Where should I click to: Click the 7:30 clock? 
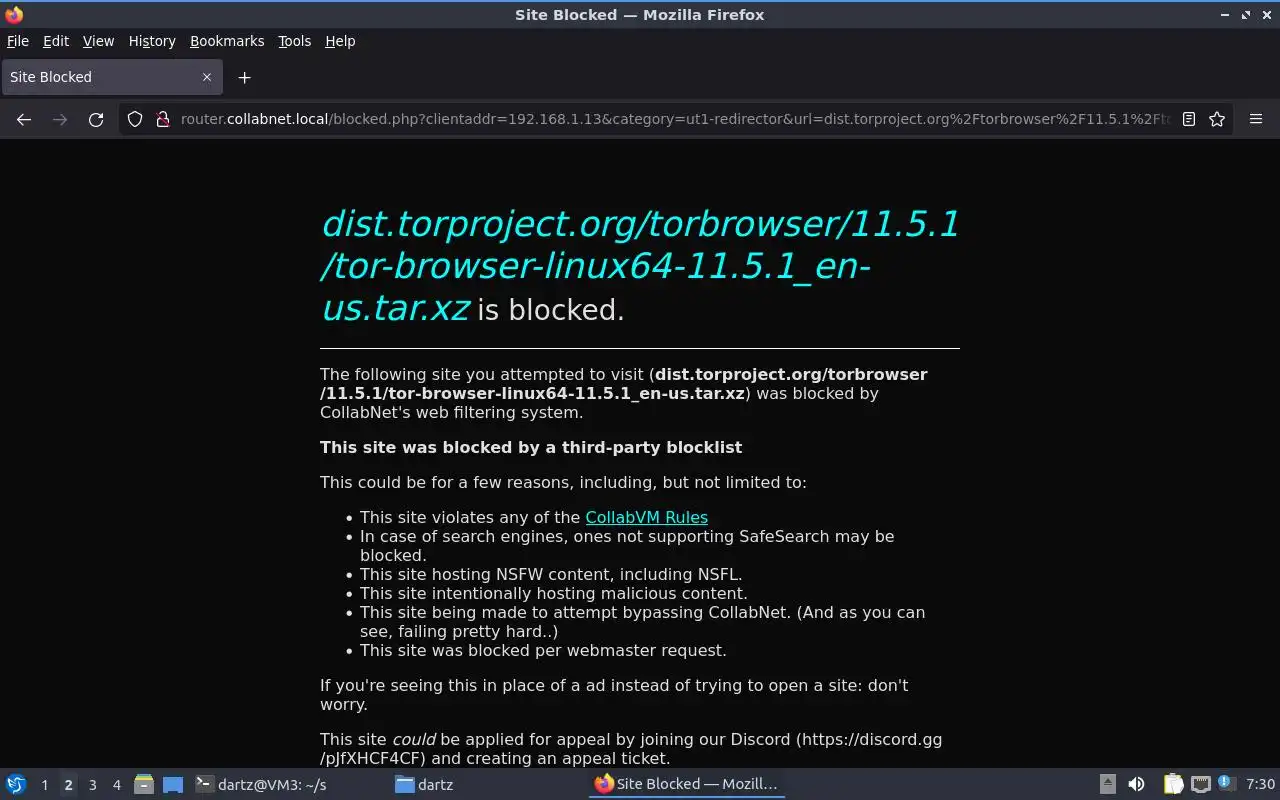pos(1260,785)
